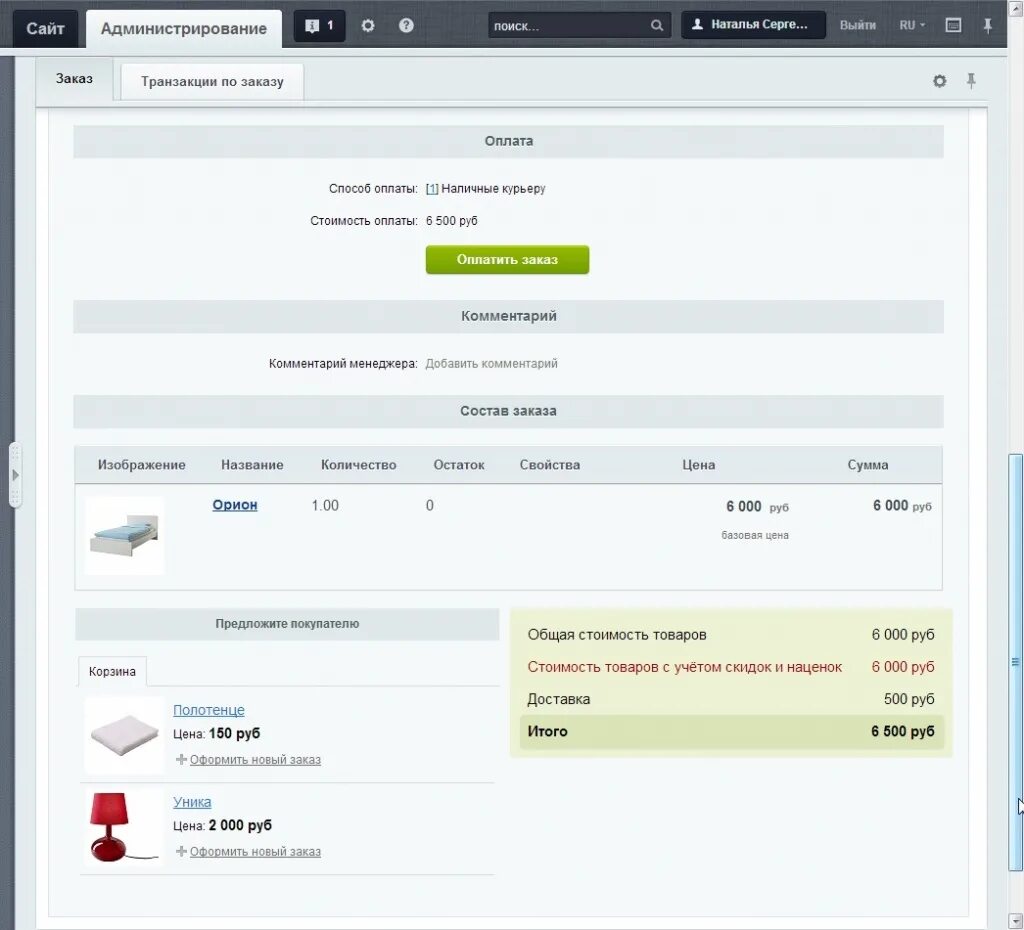This screenshot has height=930, width=1024.
Task: Click the top bar panel layout icon
Action: tap(953, 25)
